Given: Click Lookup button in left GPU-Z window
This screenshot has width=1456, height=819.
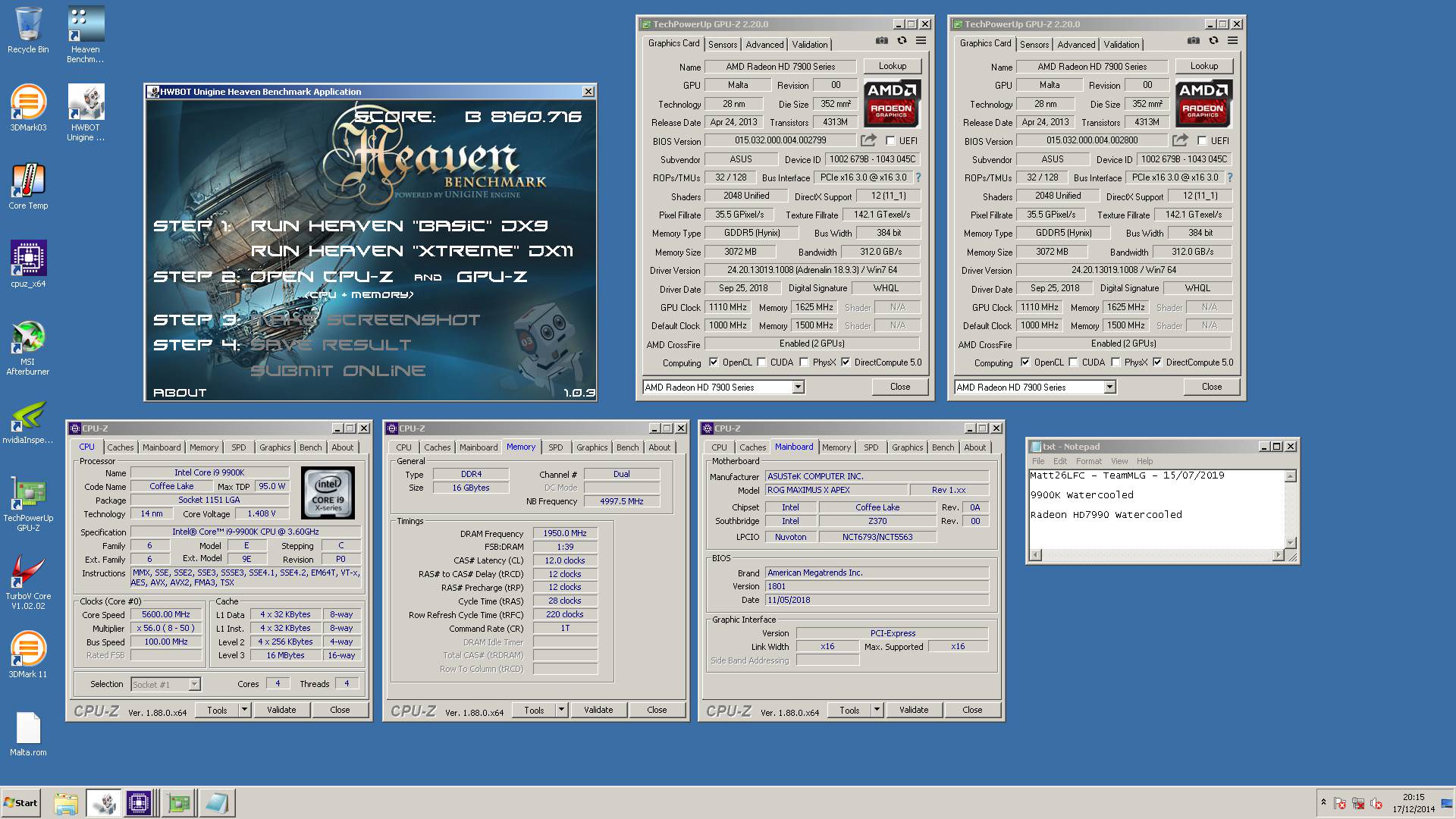Looking at the screenshot, I should (893, 66).
